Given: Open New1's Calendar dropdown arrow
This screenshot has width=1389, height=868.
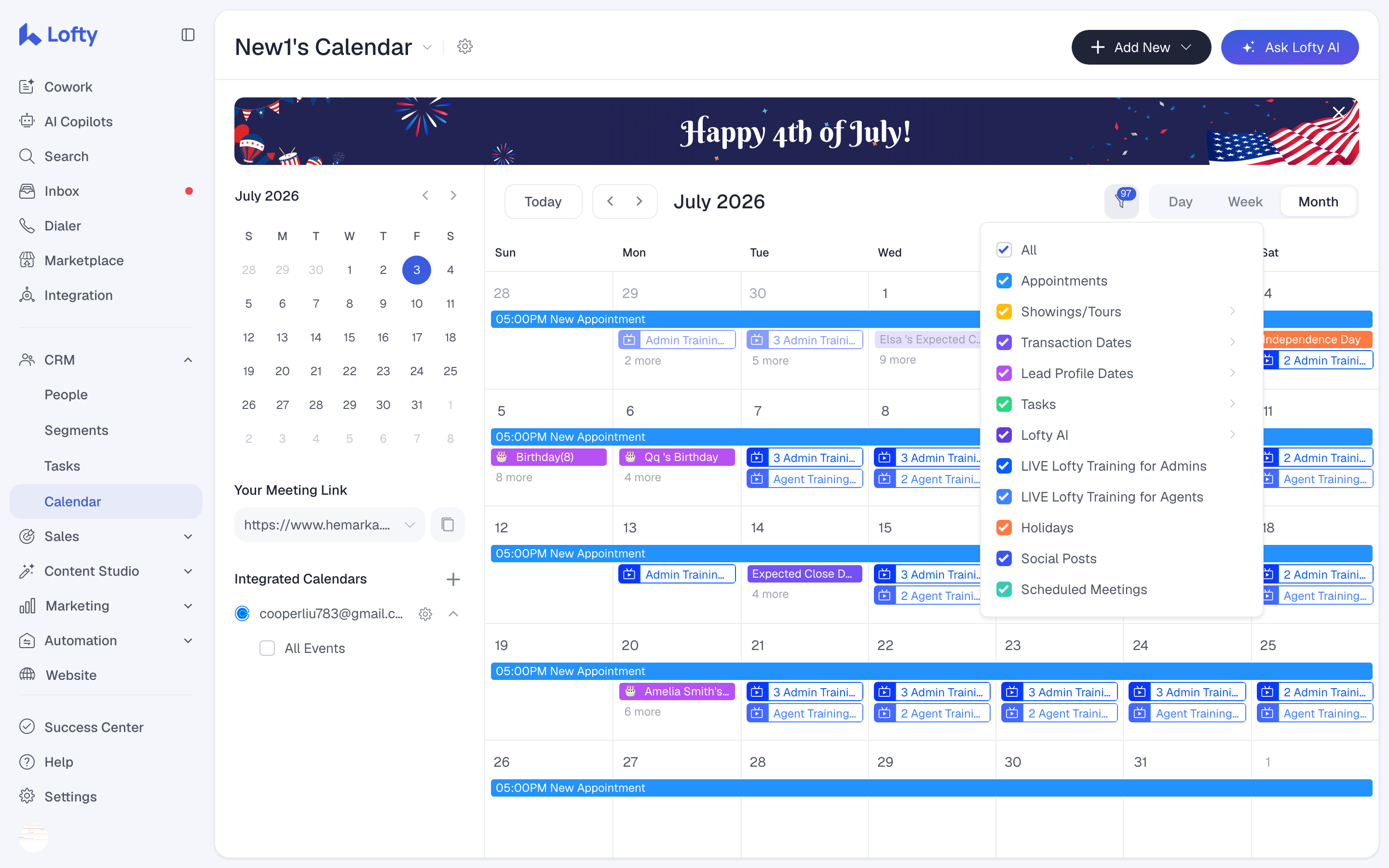Looking at the screenshot, I should click(x=427, y=47).
